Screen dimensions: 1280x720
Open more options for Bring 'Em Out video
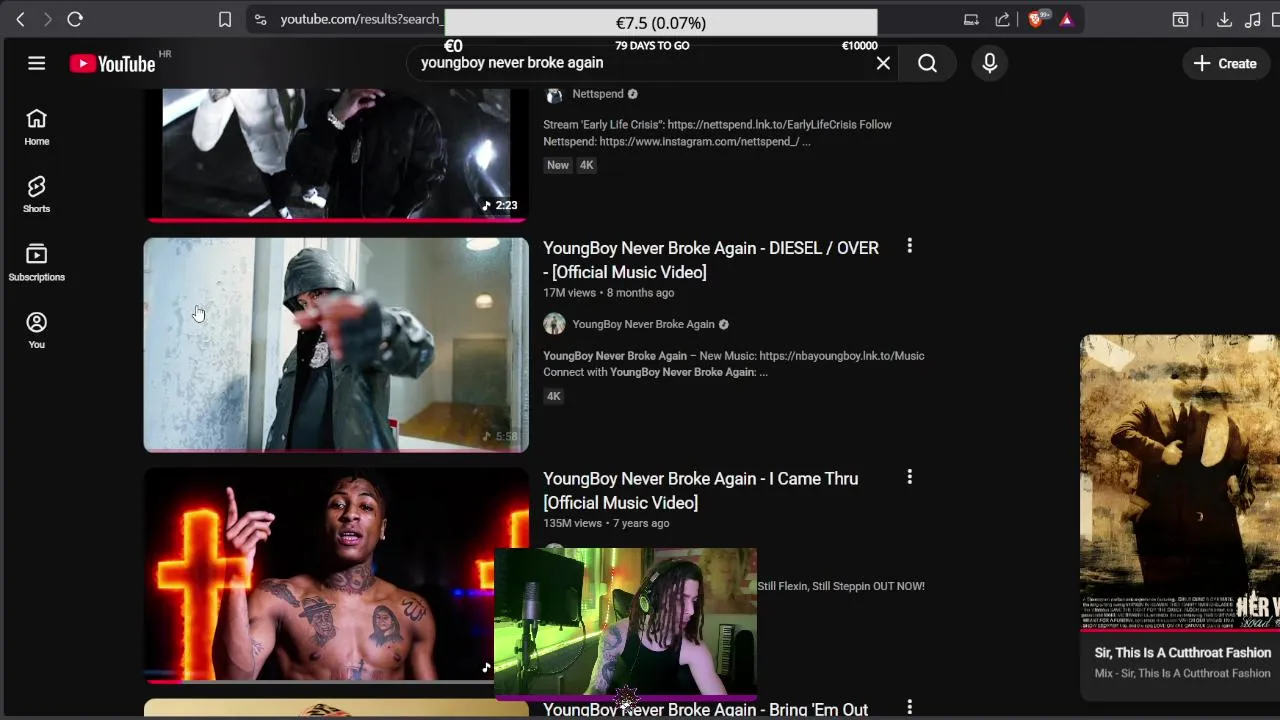coord(909,708)
